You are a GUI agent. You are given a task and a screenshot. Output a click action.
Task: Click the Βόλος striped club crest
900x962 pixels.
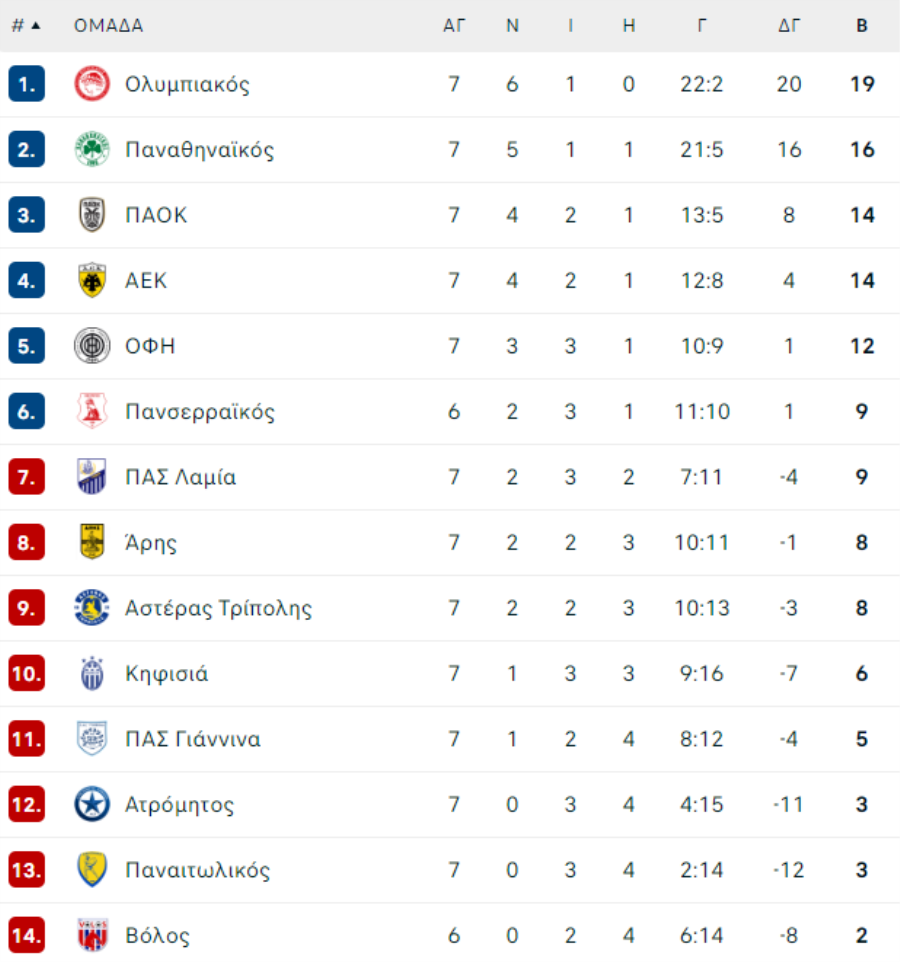pos(92,936)
